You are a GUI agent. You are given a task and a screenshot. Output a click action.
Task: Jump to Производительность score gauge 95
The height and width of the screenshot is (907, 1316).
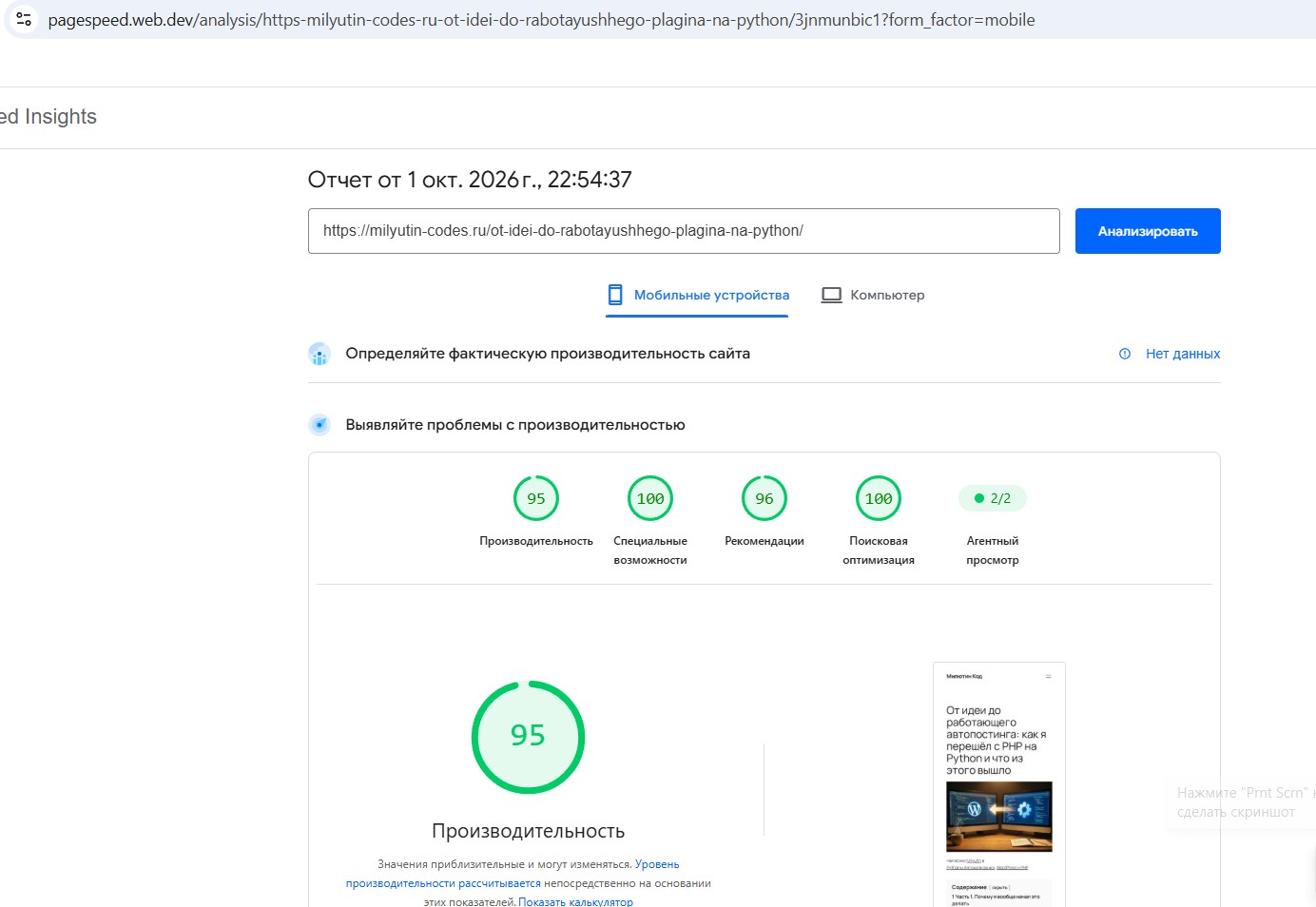click(536, 498)
